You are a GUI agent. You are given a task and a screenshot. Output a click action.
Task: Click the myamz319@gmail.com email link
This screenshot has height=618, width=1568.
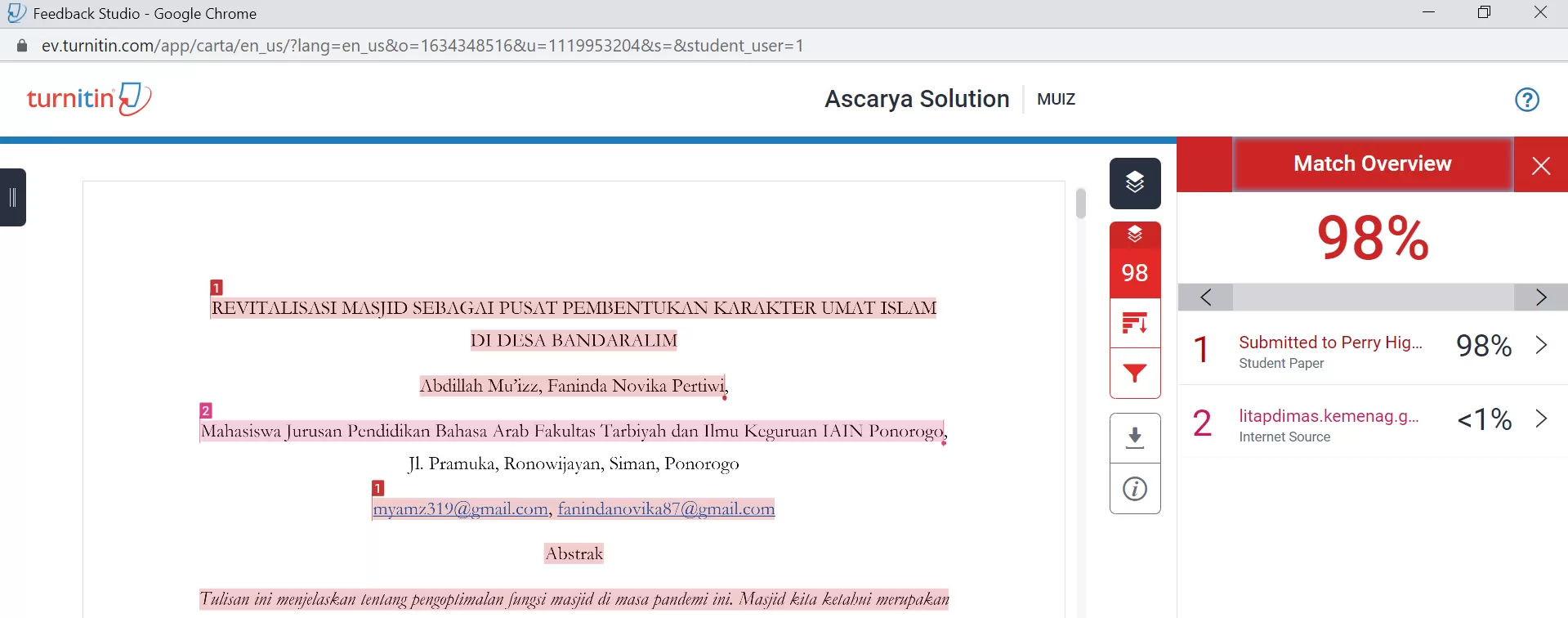460,509
